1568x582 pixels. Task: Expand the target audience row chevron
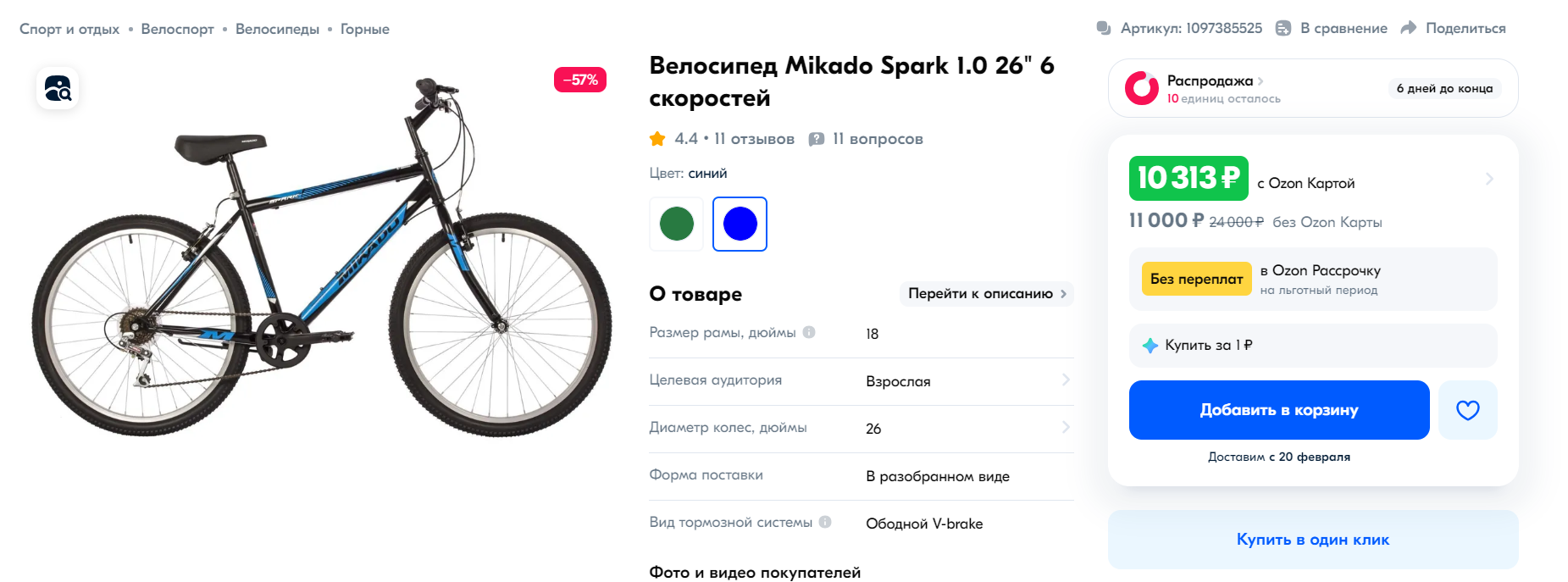1066,380
